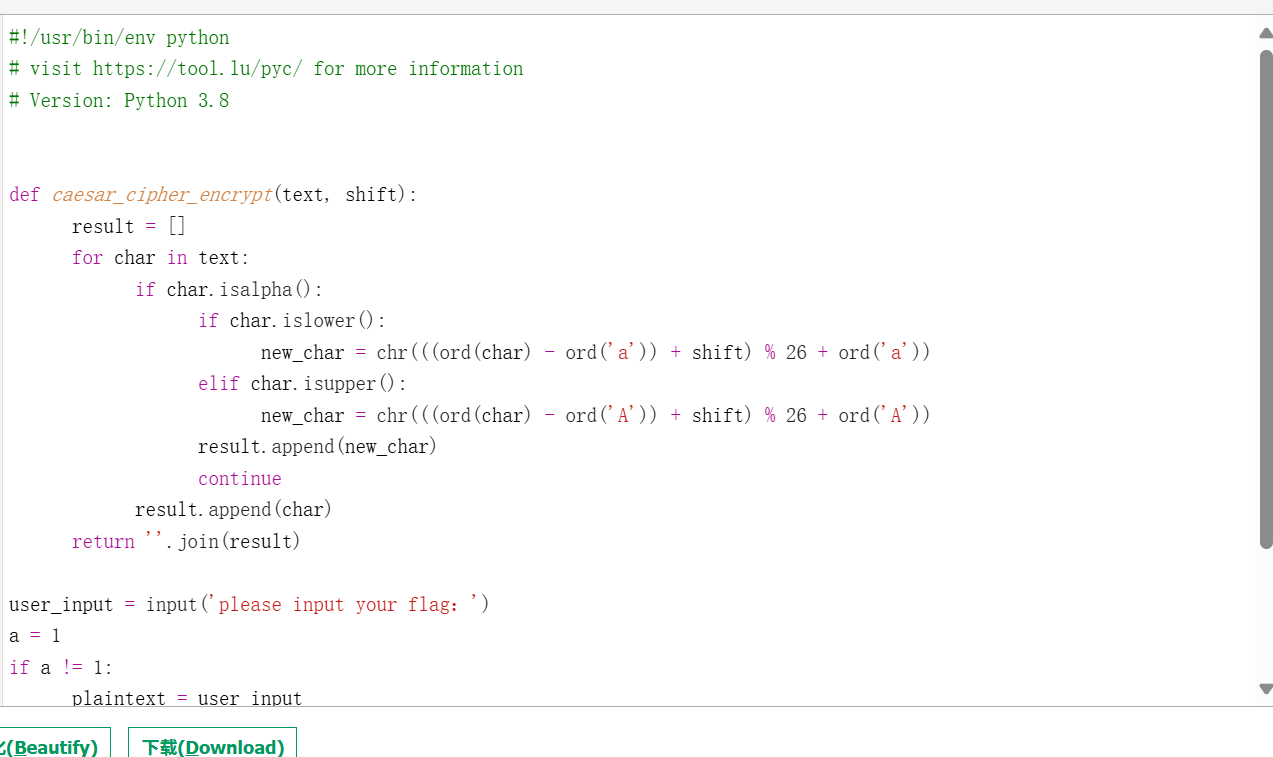This screenshot has width=1273, height=757.
Task: Click the 'elif char.isupper()' statement
Action: click(x=302, y=384)
